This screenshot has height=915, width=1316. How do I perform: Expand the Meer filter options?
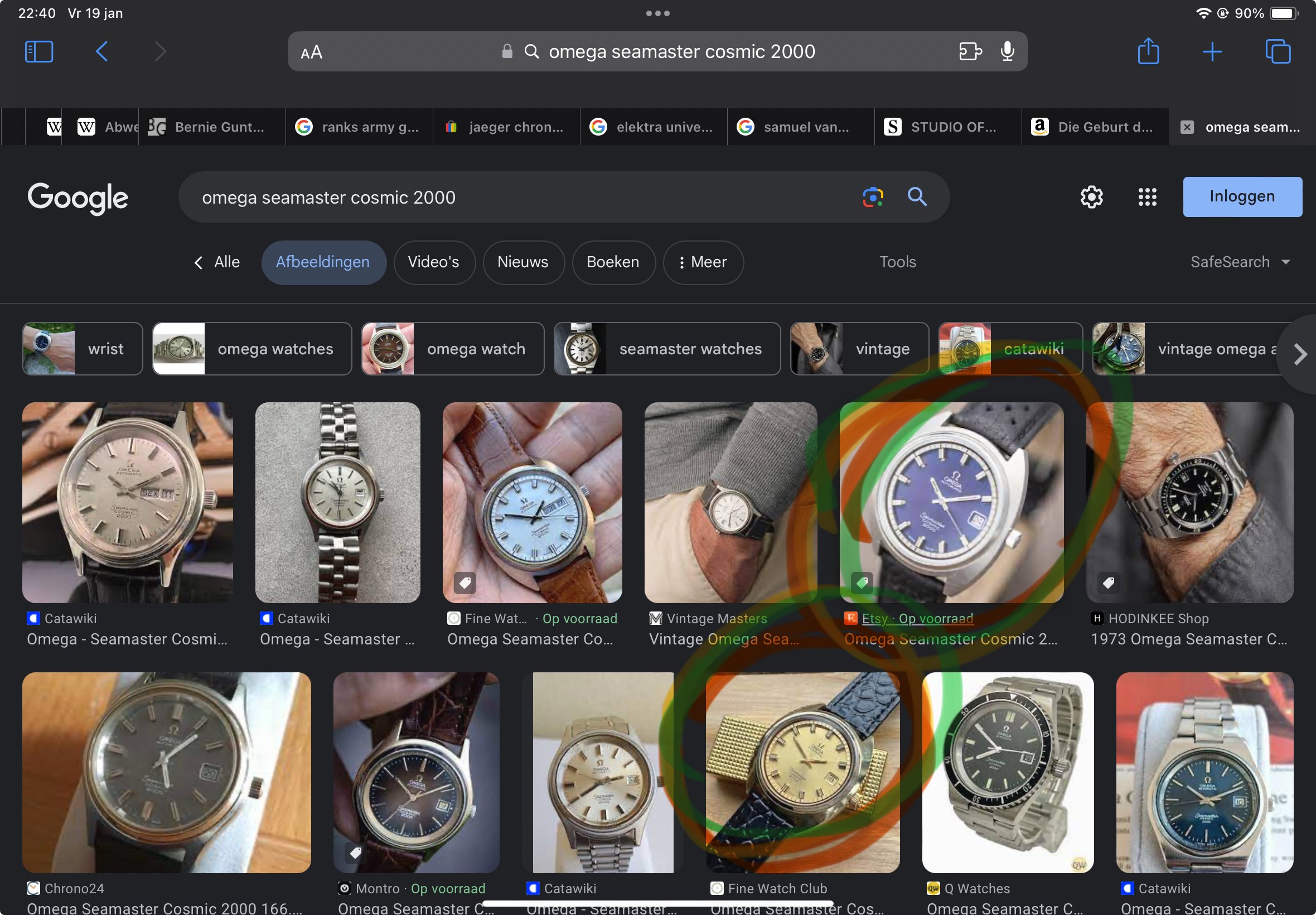coord(703,263)
